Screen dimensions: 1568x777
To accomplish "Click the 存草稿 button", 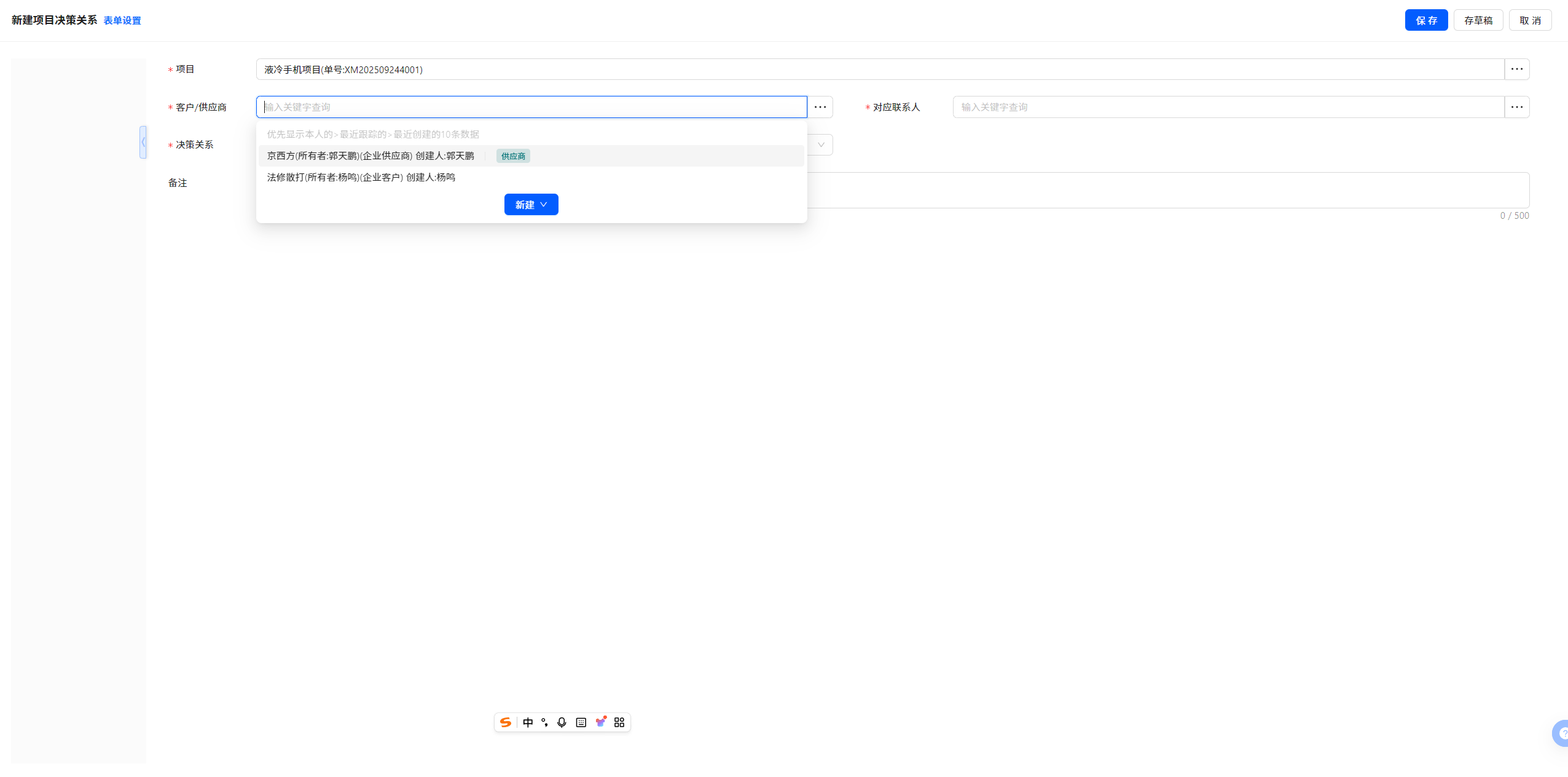I will point(1478,20).
